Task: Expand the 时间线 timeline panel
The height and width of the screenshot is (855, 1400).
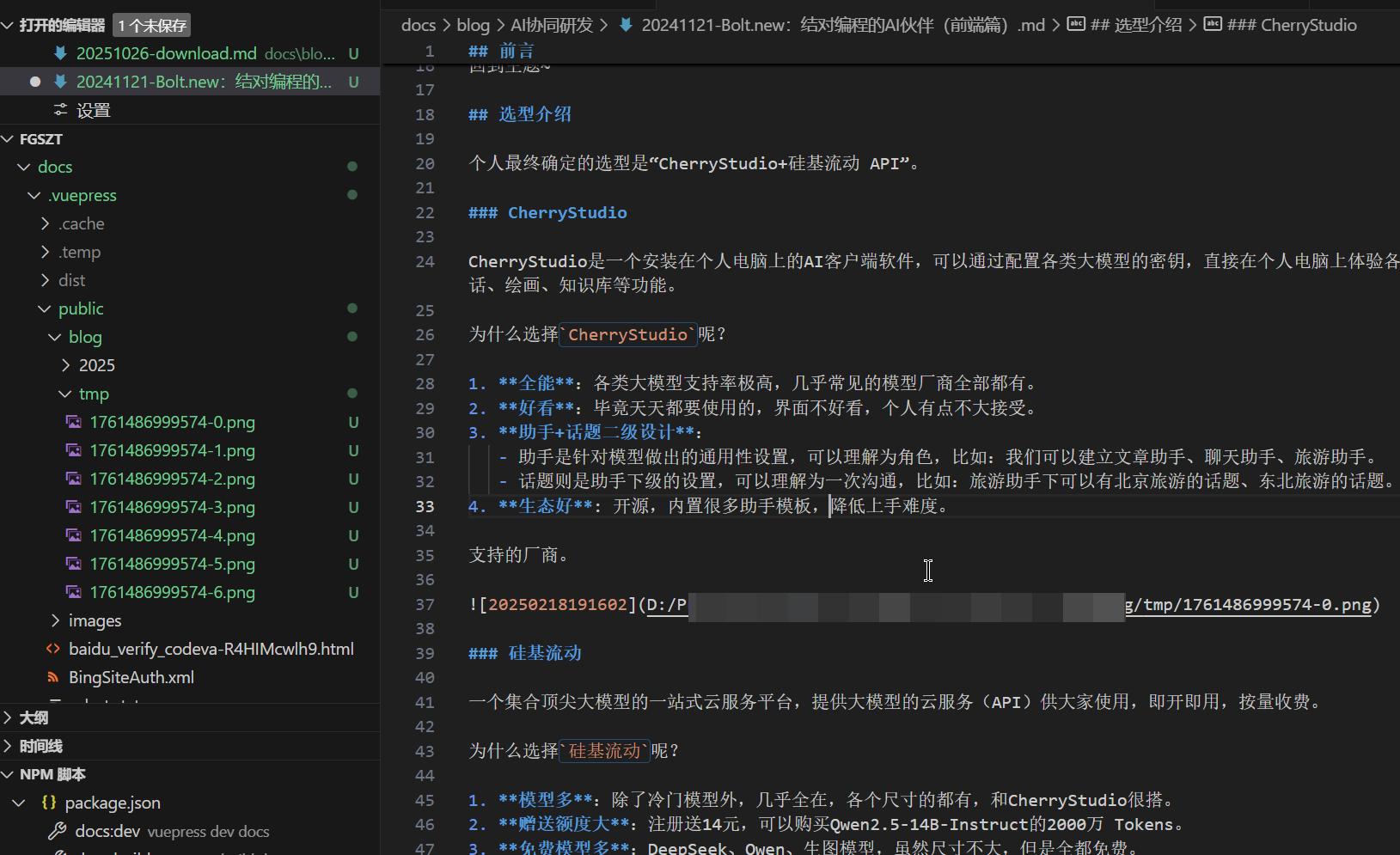Action: pyautogui.click(x=8, y=746)
